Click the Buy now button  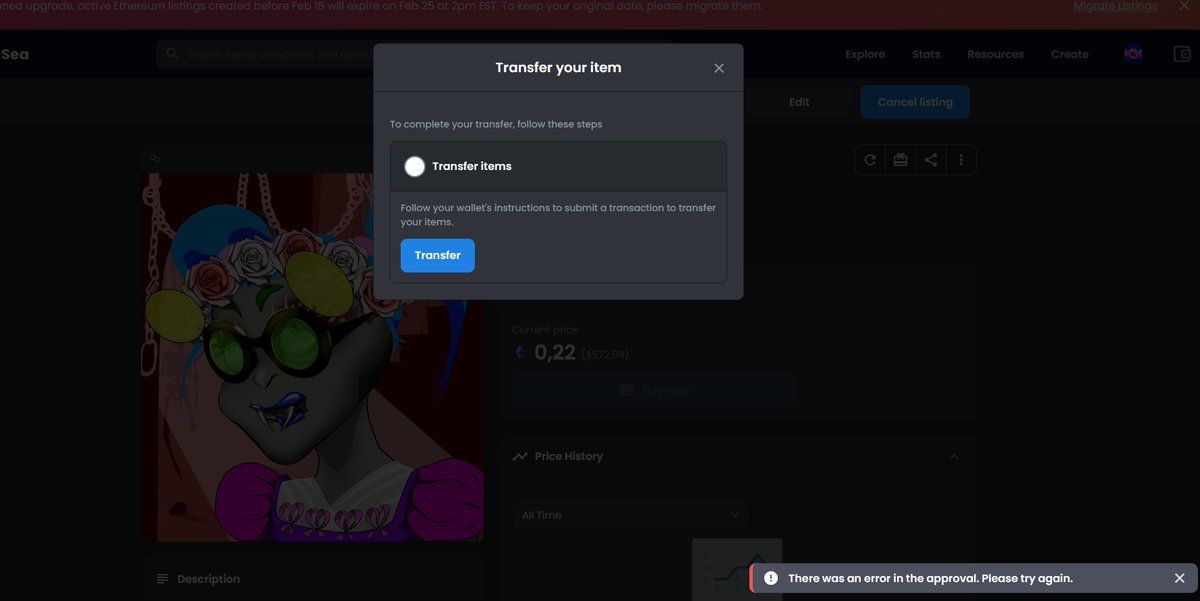coord(654,390)
